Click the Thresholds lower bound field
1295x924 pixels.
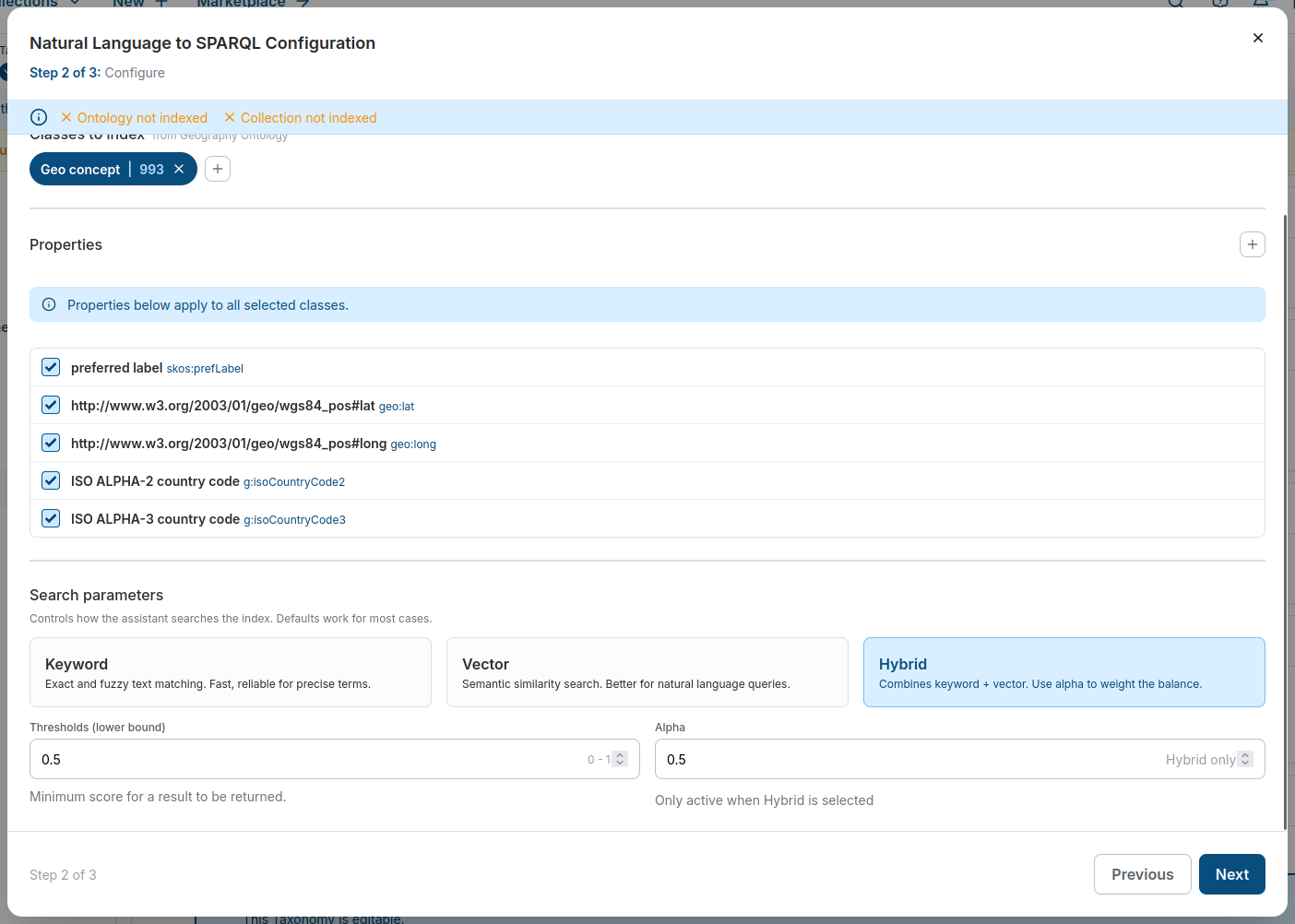(x=335, y=759)
